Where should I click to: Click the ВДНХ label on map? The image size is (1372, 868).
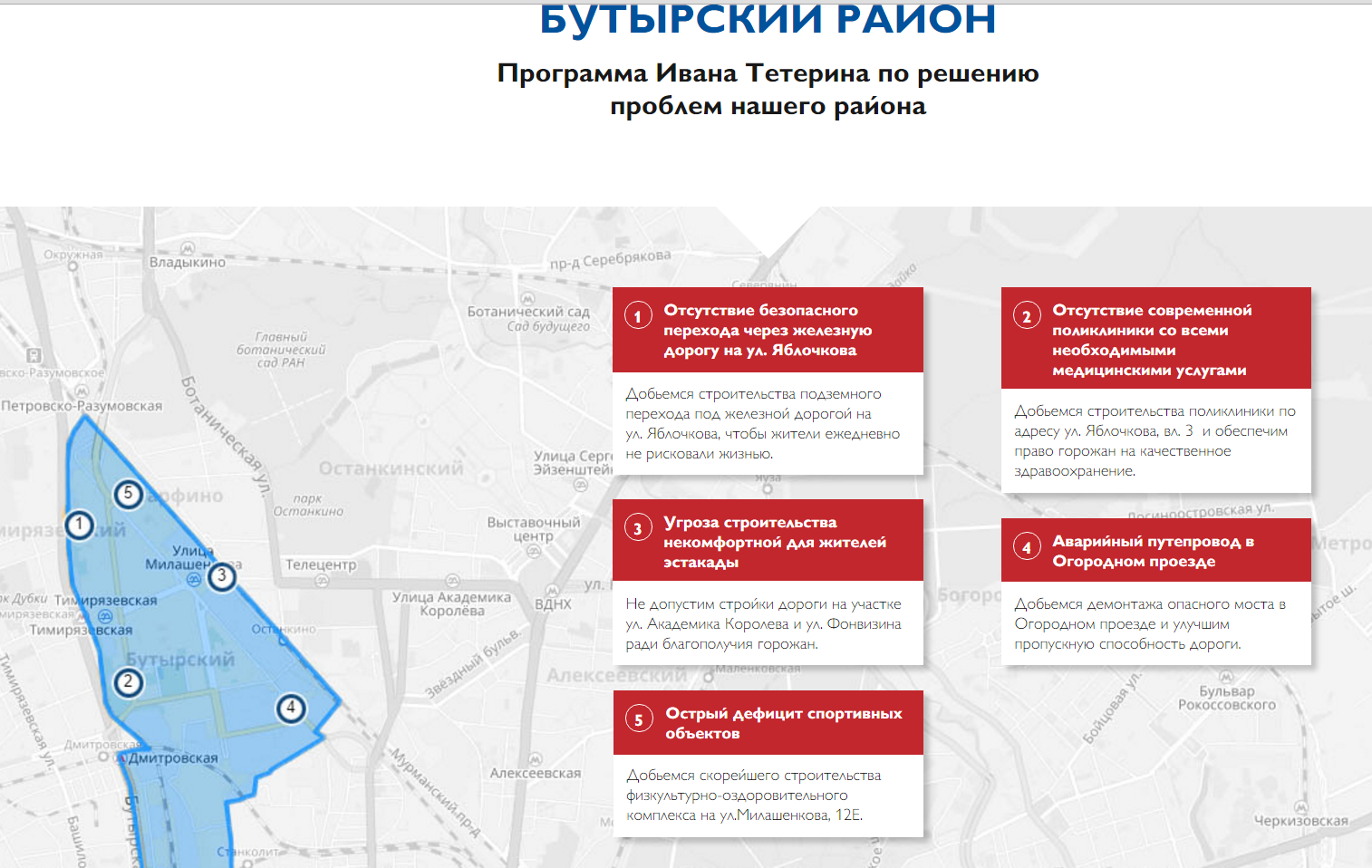tap(553, 604)
